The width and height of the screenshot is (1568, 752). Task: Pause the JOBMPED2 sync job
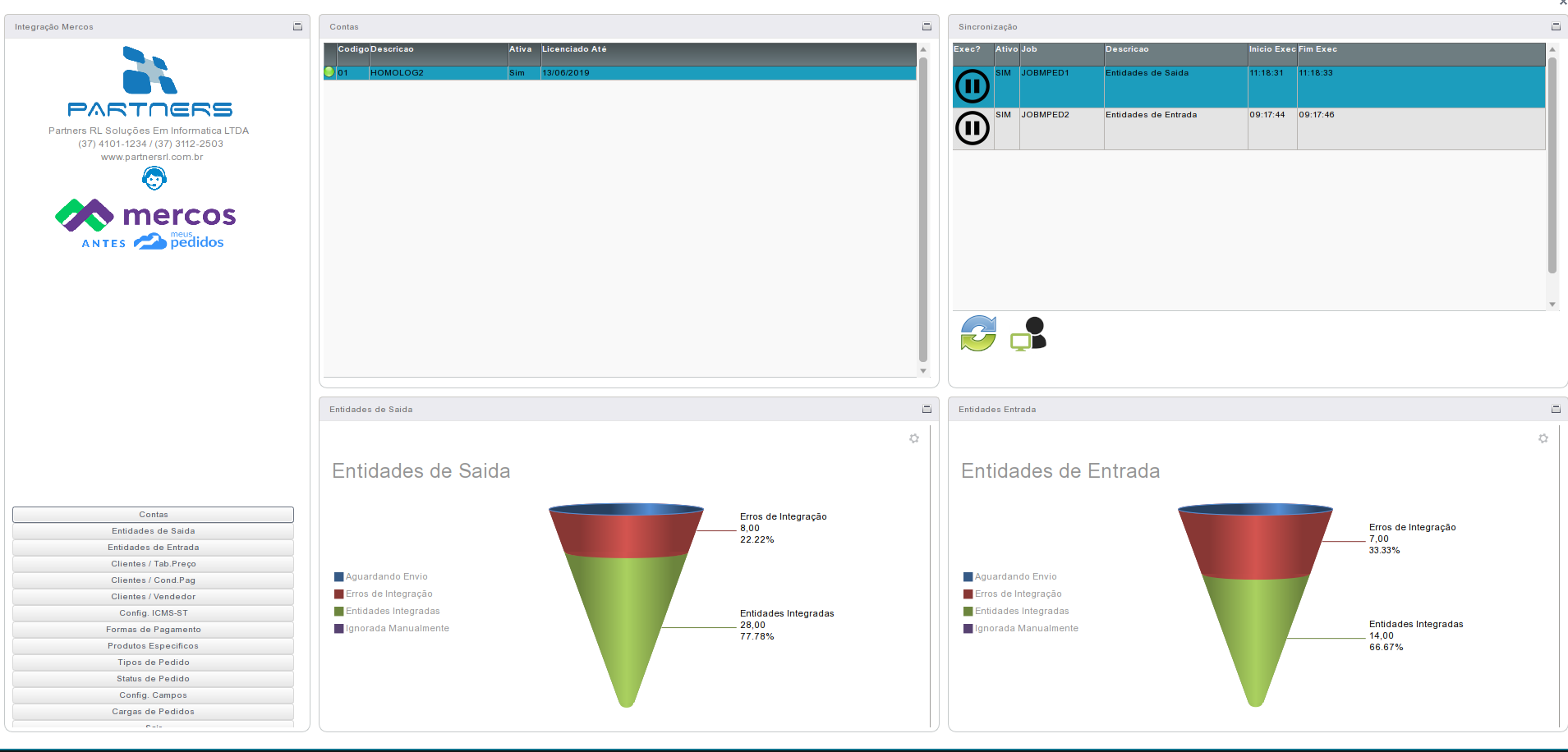[972, 128]
